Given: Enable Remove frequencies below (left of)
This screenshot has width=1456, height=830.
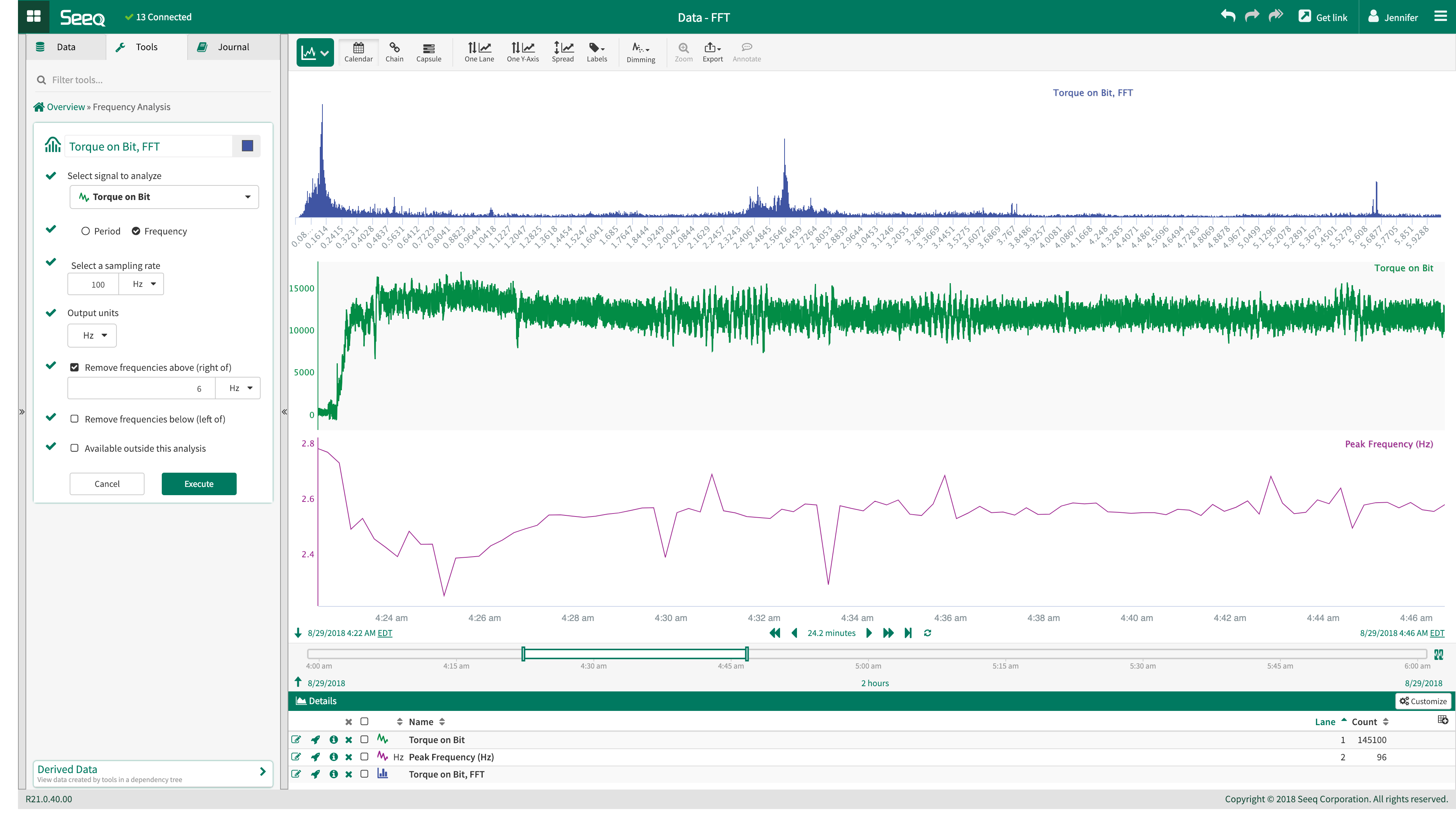Looking at the screenshot, I should pos(75,418).
